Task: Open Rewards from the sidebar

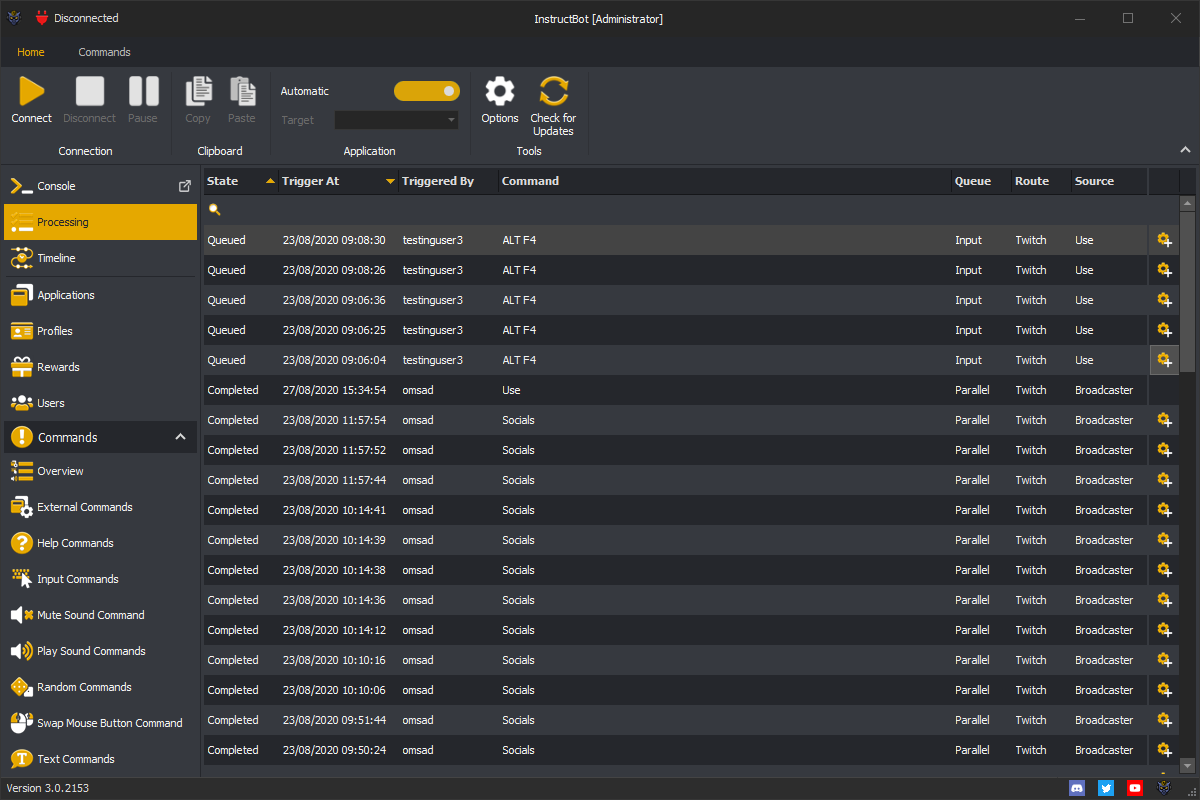Action: 100,367
